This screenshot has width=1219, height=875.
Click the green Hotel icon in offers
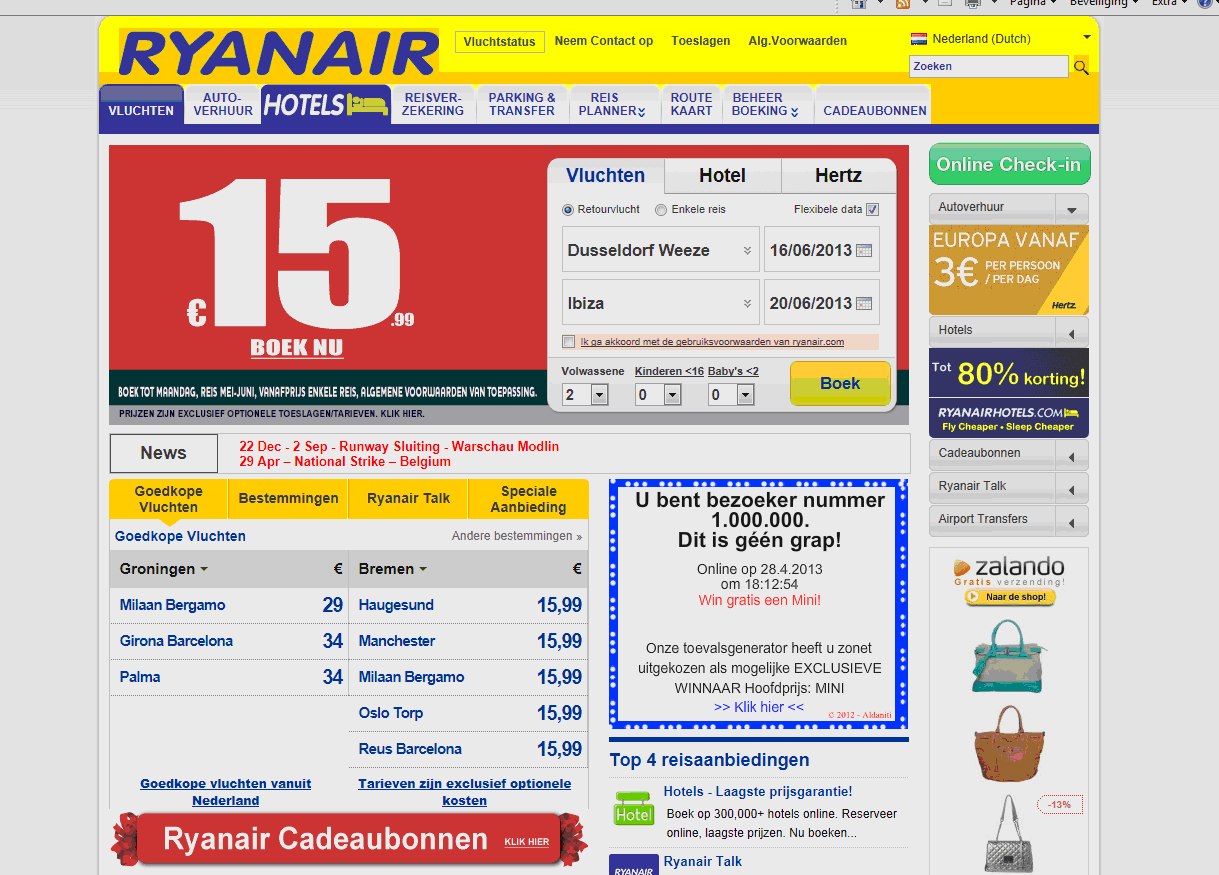(633, 809)
